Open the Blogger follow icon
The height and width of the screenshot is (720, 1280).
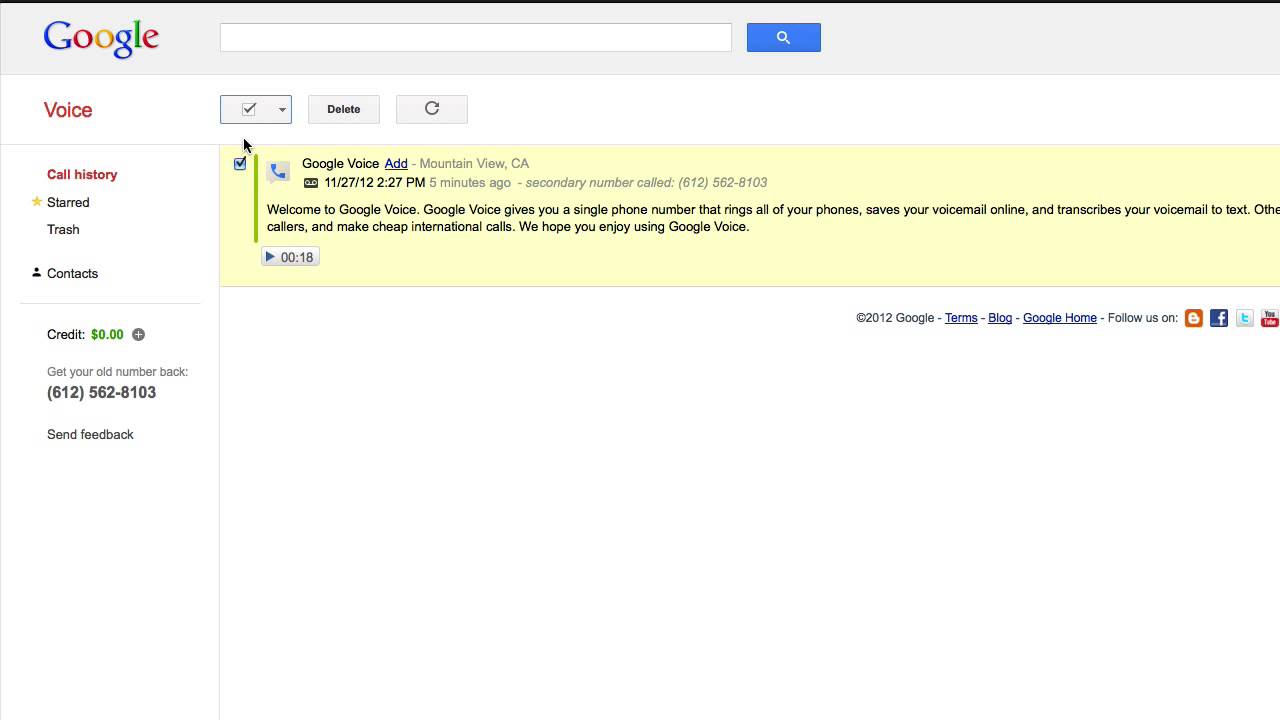point(1194,318)
